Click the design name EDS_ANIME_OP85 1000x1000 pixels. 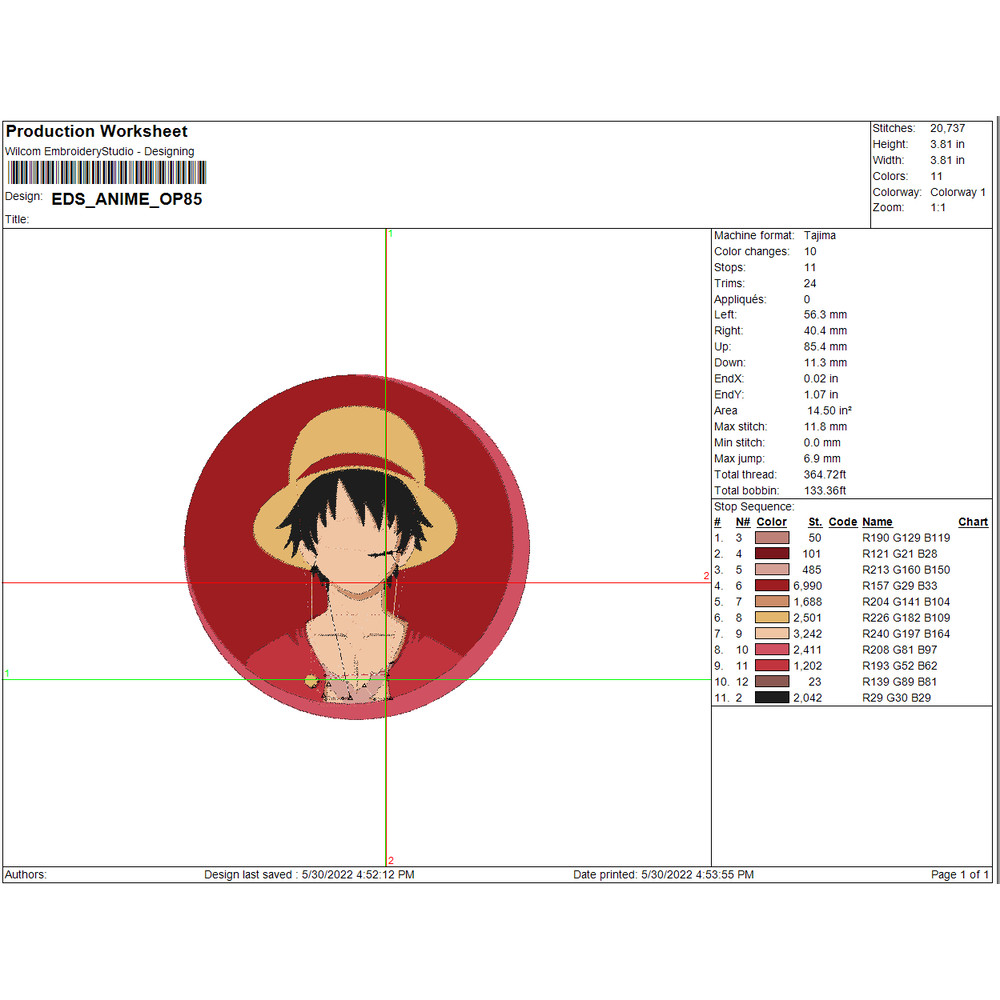(127, 199)
